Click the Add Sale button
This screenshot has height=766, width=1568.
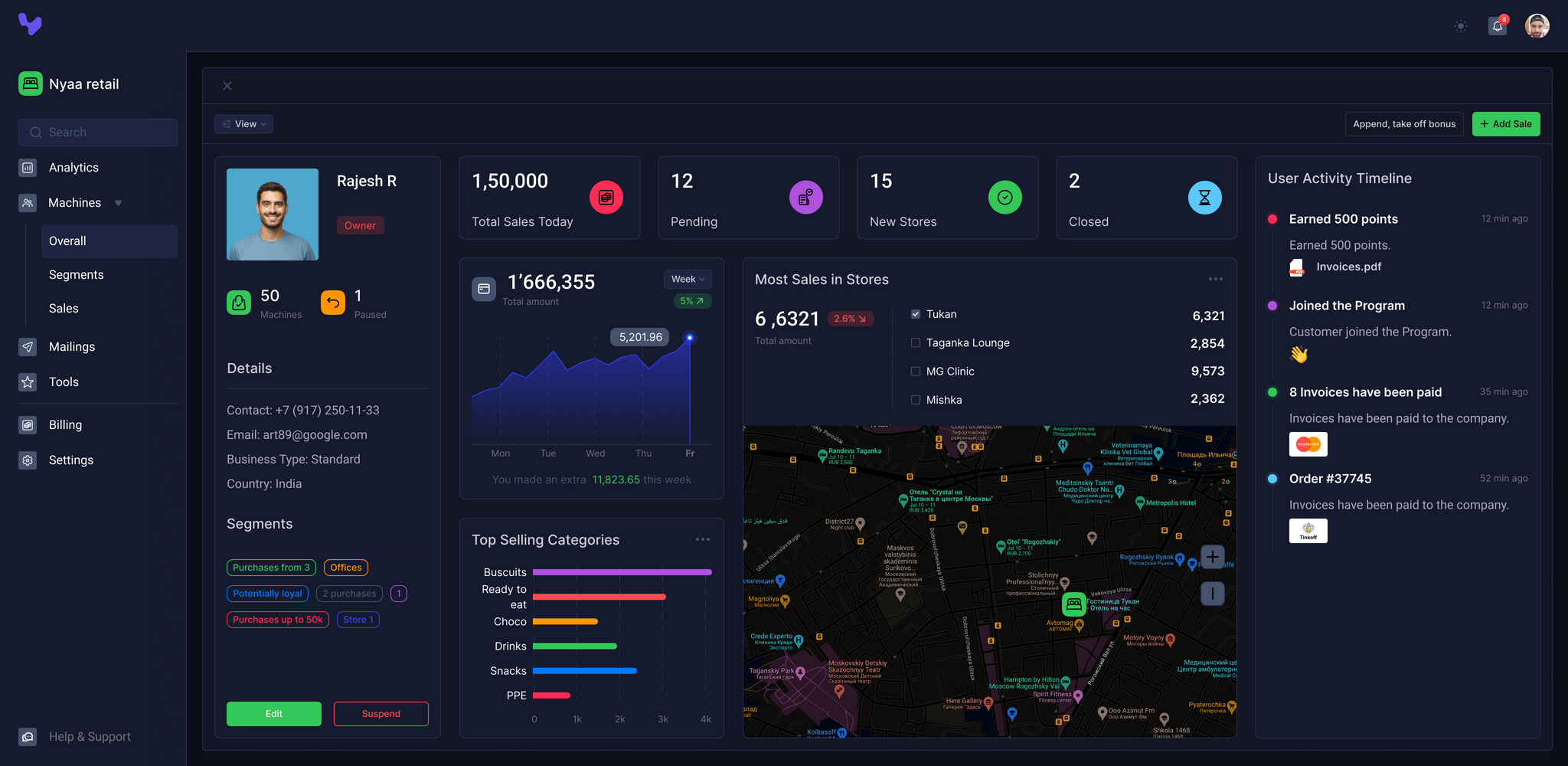pos(1505,124)
